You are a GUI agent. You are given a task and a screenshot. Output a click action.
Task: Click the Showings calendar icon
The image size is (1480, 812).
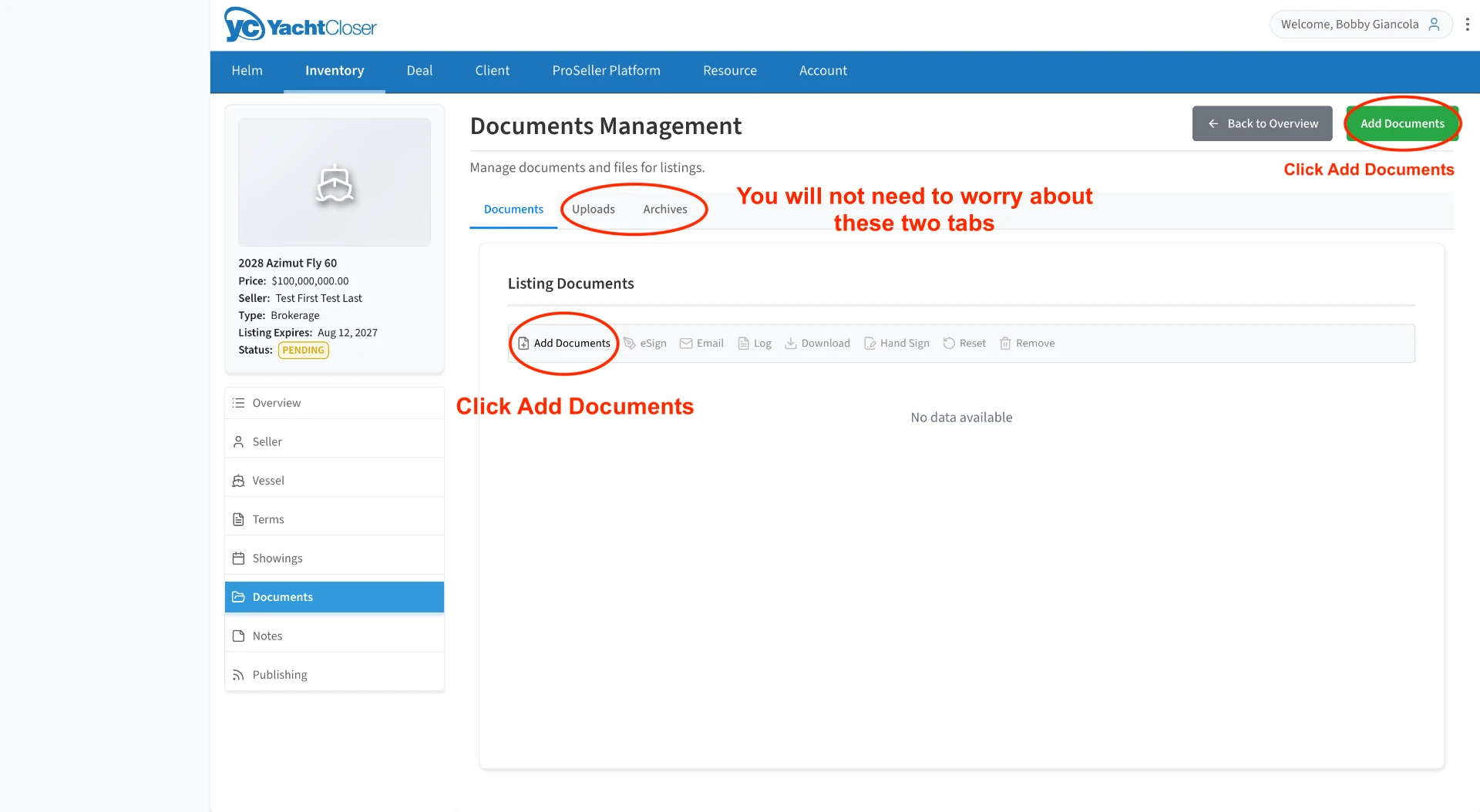coord(239,558)
